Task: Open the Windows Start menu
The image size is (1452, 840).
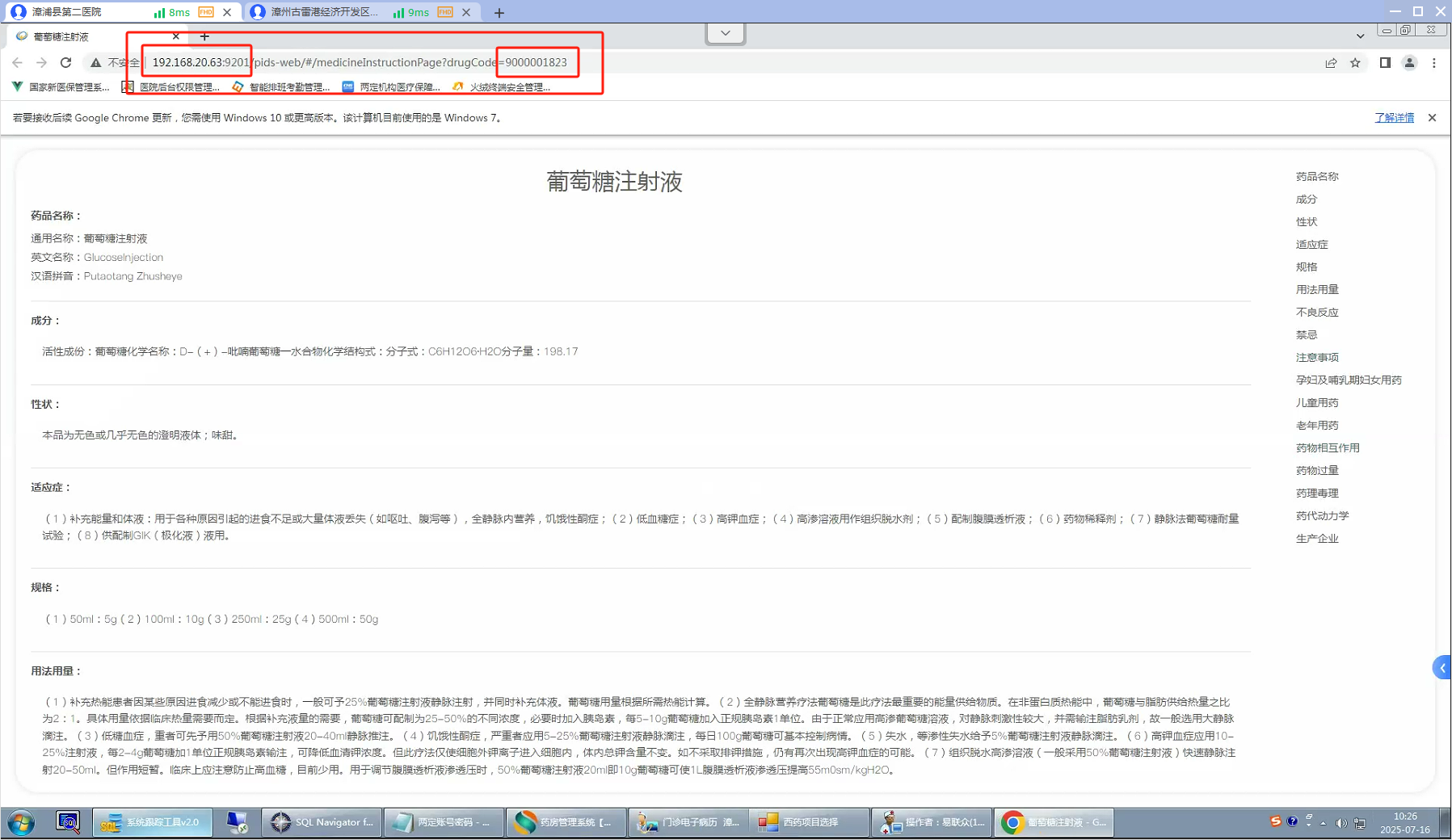Action: [21, 822]
